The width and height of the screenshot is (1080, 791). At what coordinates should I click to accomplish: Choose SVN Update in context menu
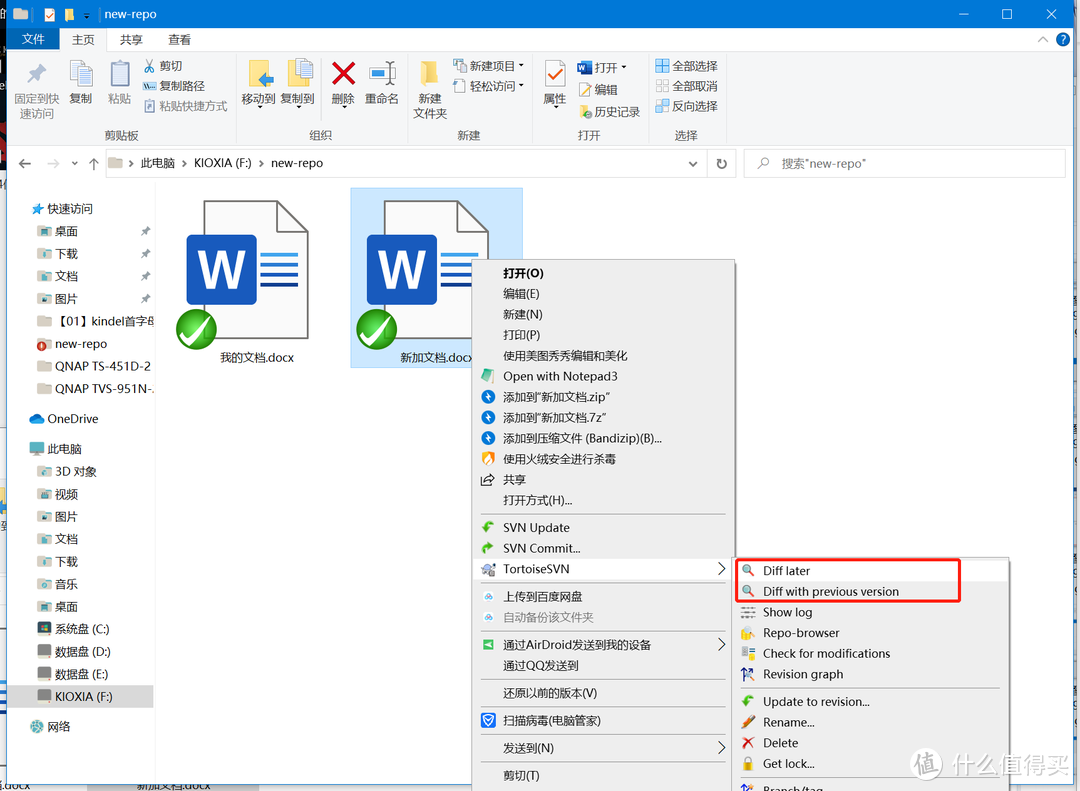click(603, 528)
